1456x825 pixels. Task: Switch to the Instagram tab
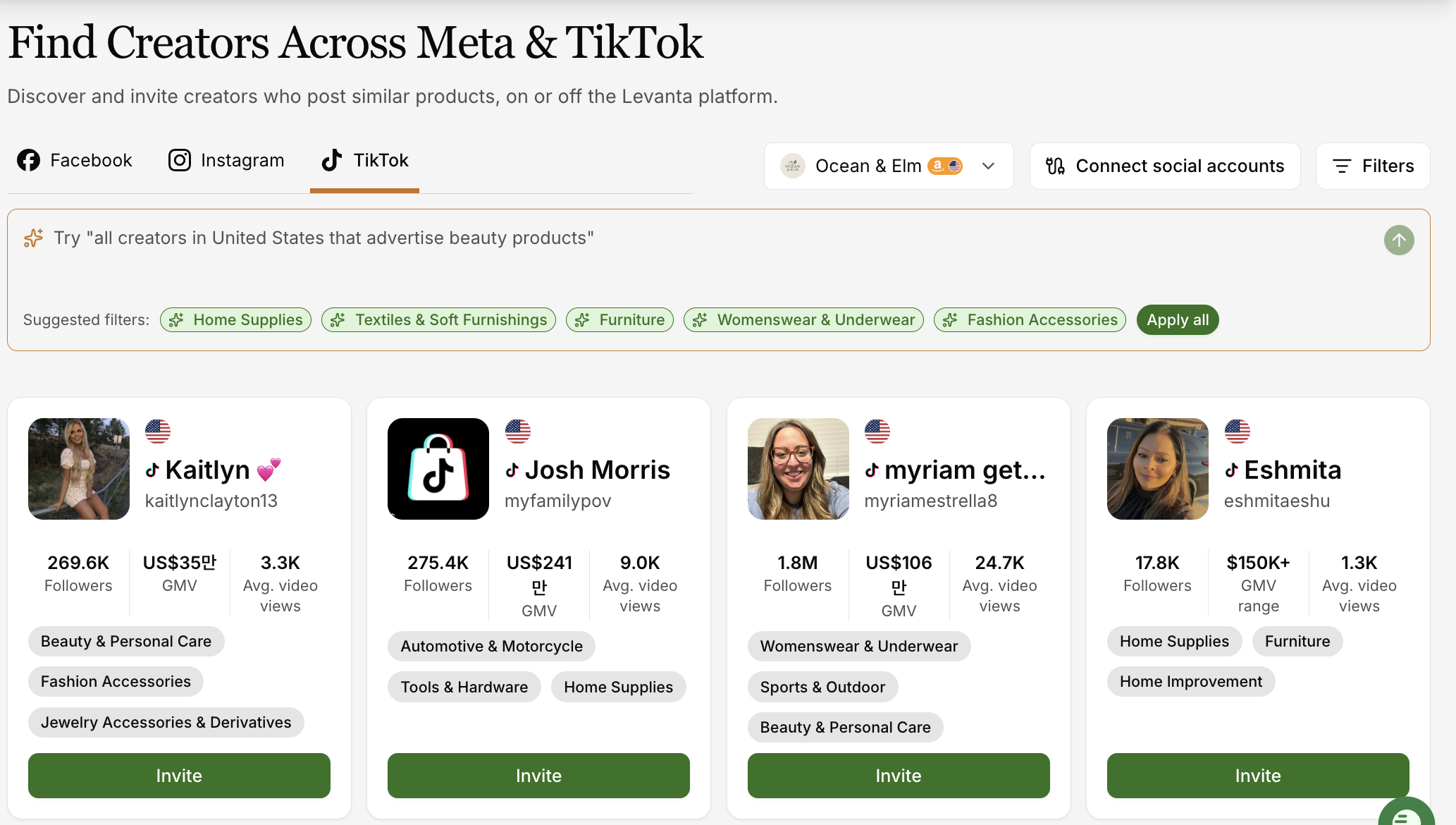(226, 160)
